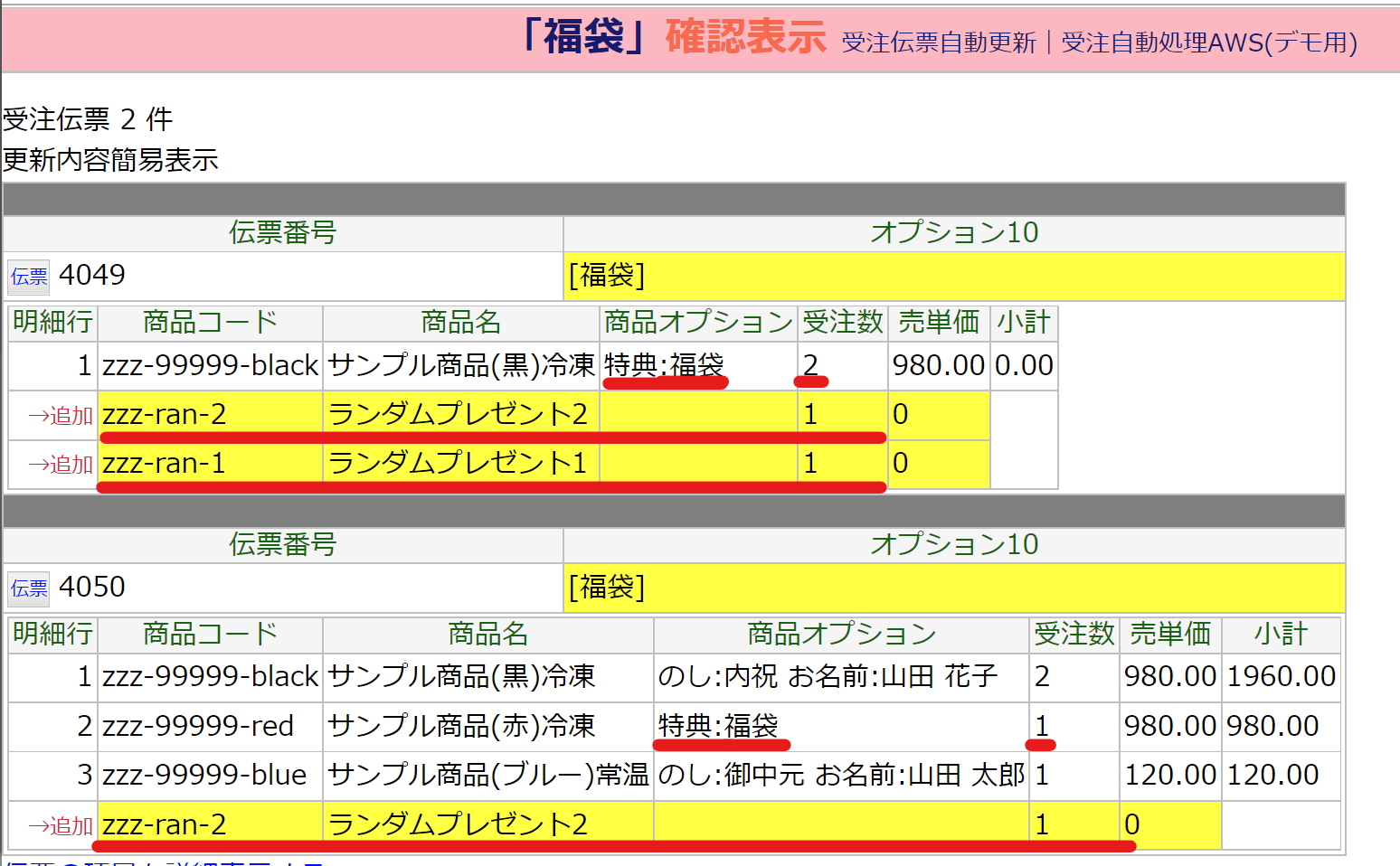This screenshot has height=866, width=1400.
Task: Select product code zzz-99999-red
Action: [x=198, y=726]
